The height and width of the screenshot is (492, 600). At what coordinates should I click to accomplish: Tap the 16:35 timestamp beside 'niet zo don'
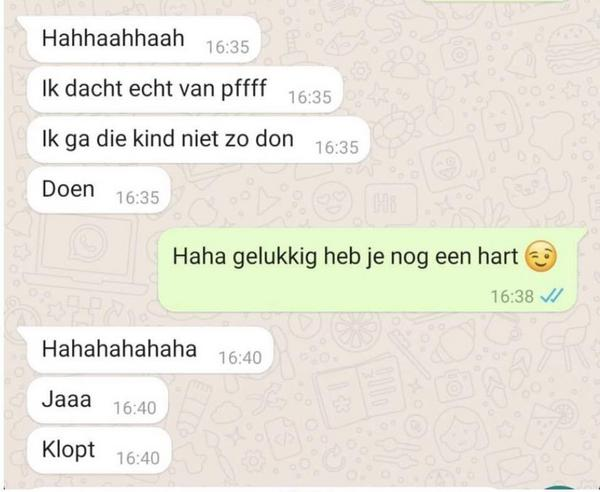(337, 147)
